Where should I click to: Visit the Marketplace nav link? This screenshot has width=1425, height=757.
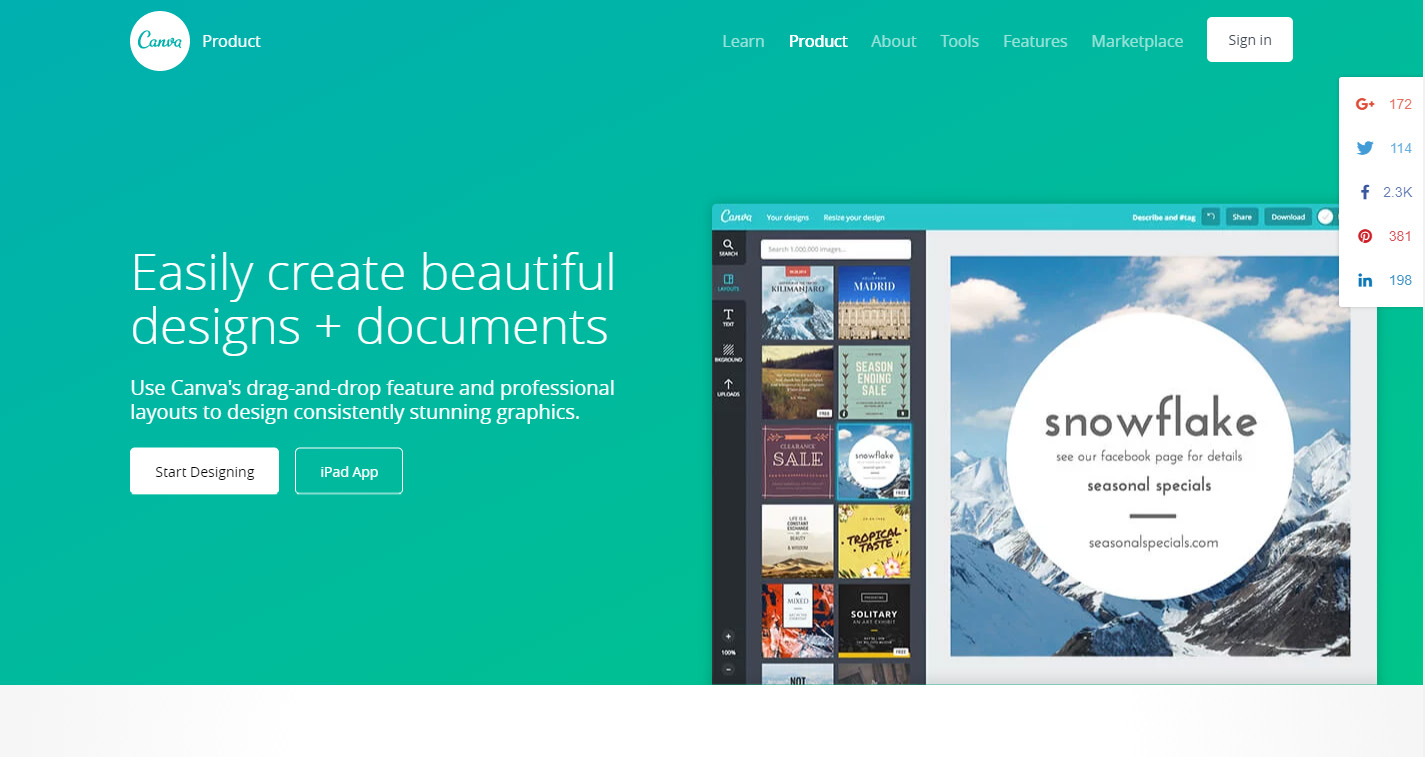tap(1137, 41)
